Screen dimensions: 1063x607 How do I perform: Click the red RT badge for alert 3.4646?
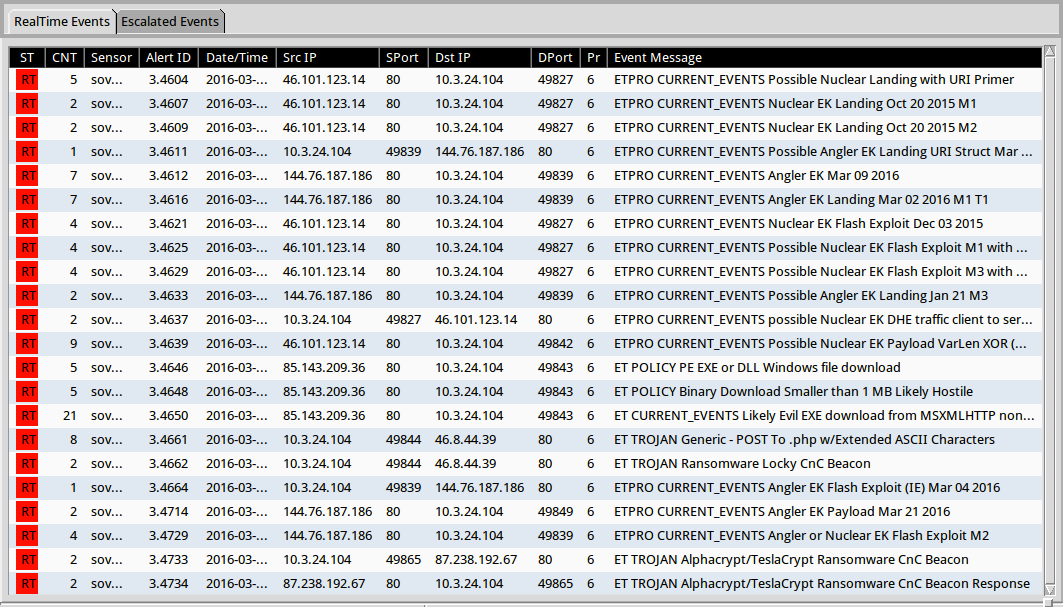(27, 368)
